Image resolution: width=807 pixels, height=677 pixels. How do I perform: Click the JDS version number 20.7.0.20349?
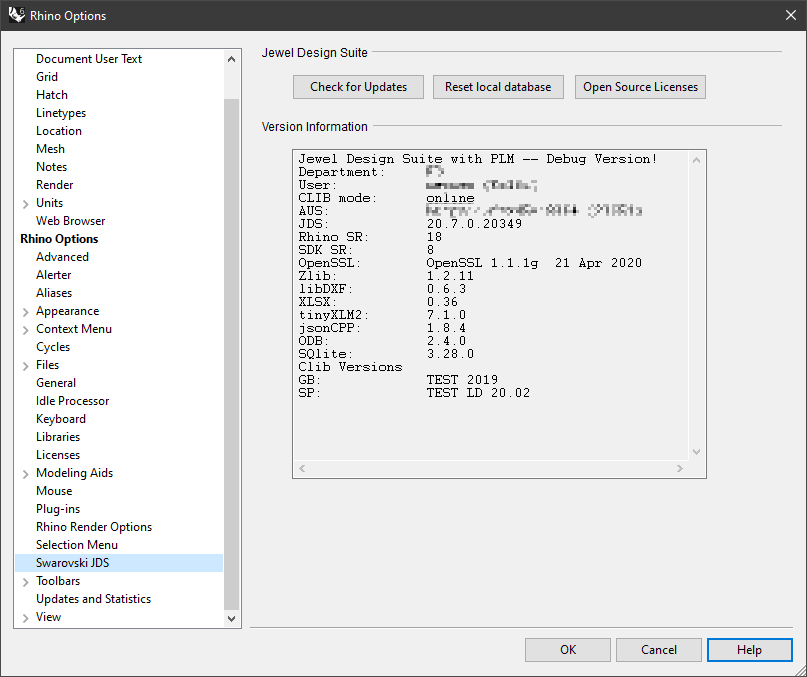coord(474,224)
